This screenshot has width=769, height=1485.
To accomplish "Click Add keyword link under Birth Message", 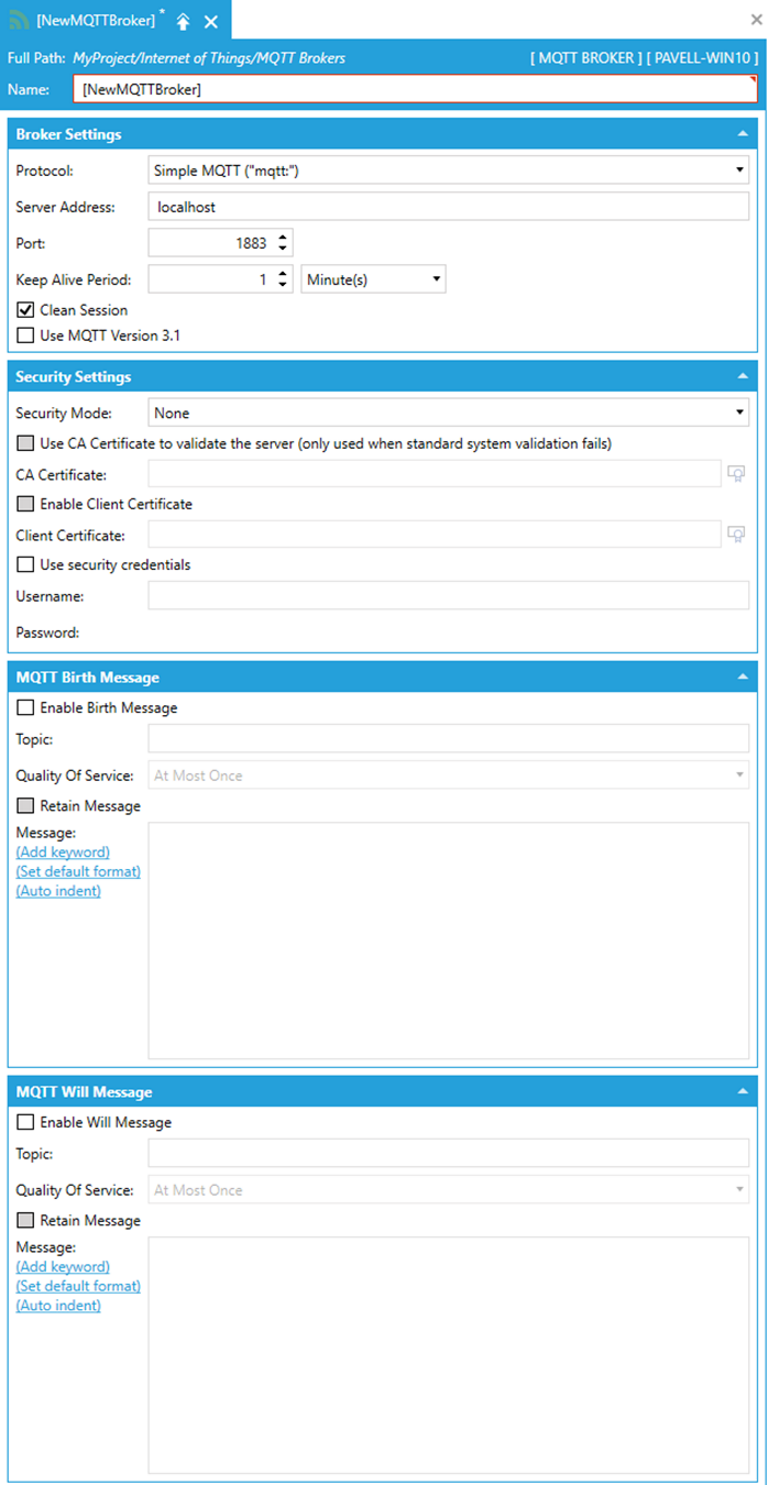I will click(63, 852).
